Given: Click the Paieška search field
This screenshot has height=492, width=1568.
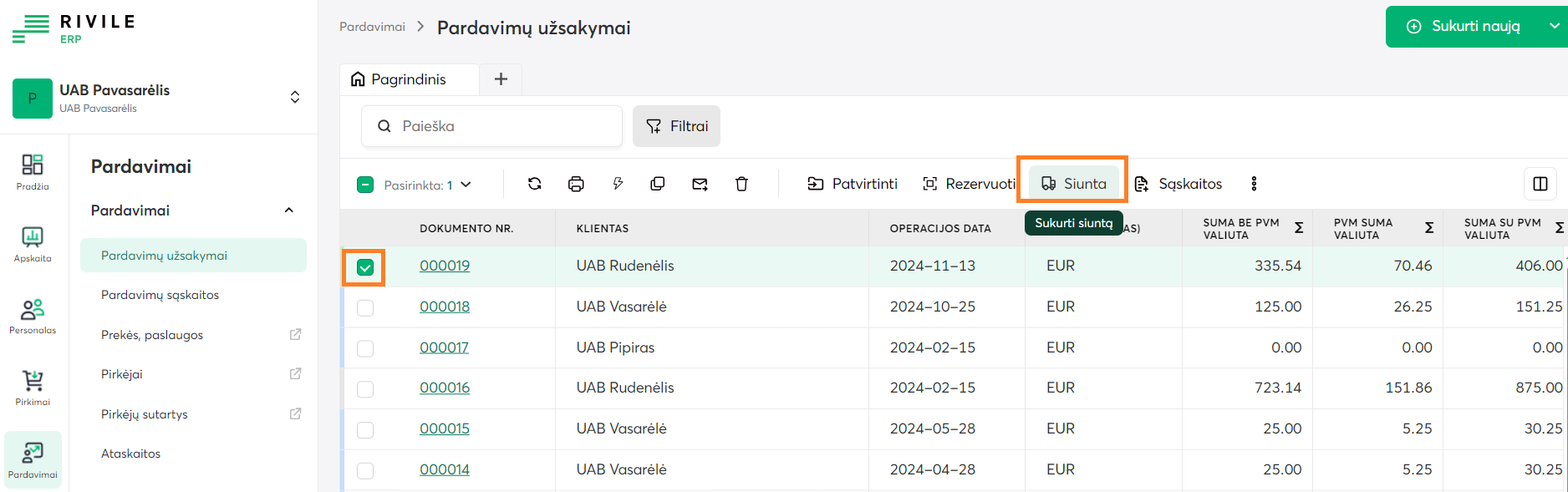Looking at the screenshot, I should 501,126.
